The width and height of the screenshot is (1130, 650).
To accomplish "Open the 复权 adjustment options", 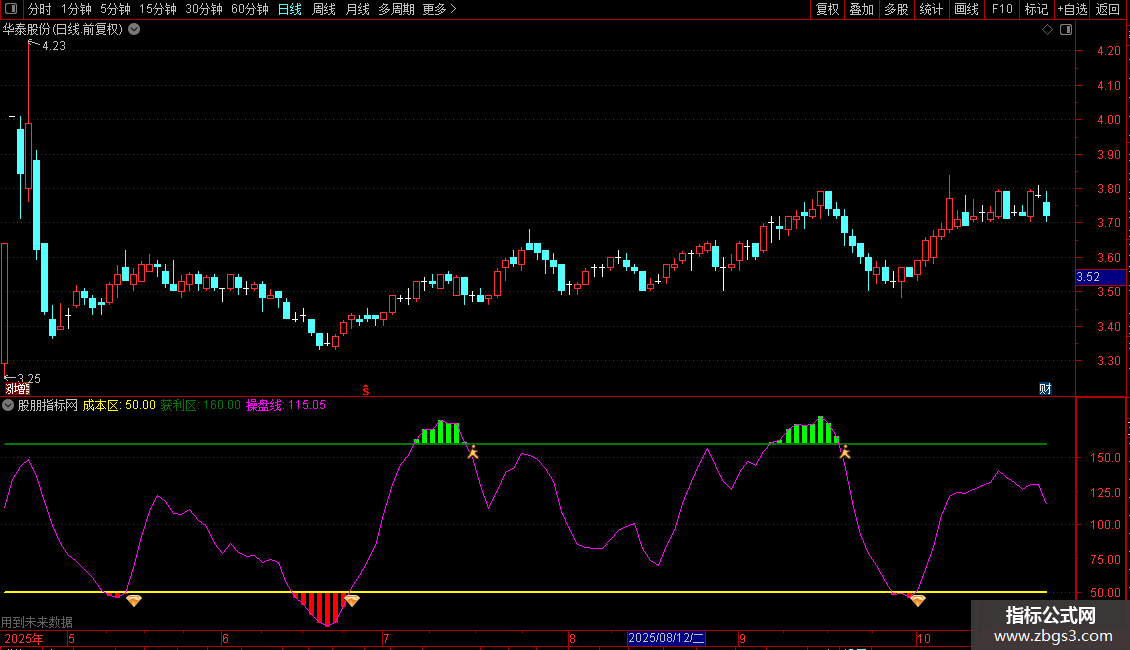I will tap(827, 9).
